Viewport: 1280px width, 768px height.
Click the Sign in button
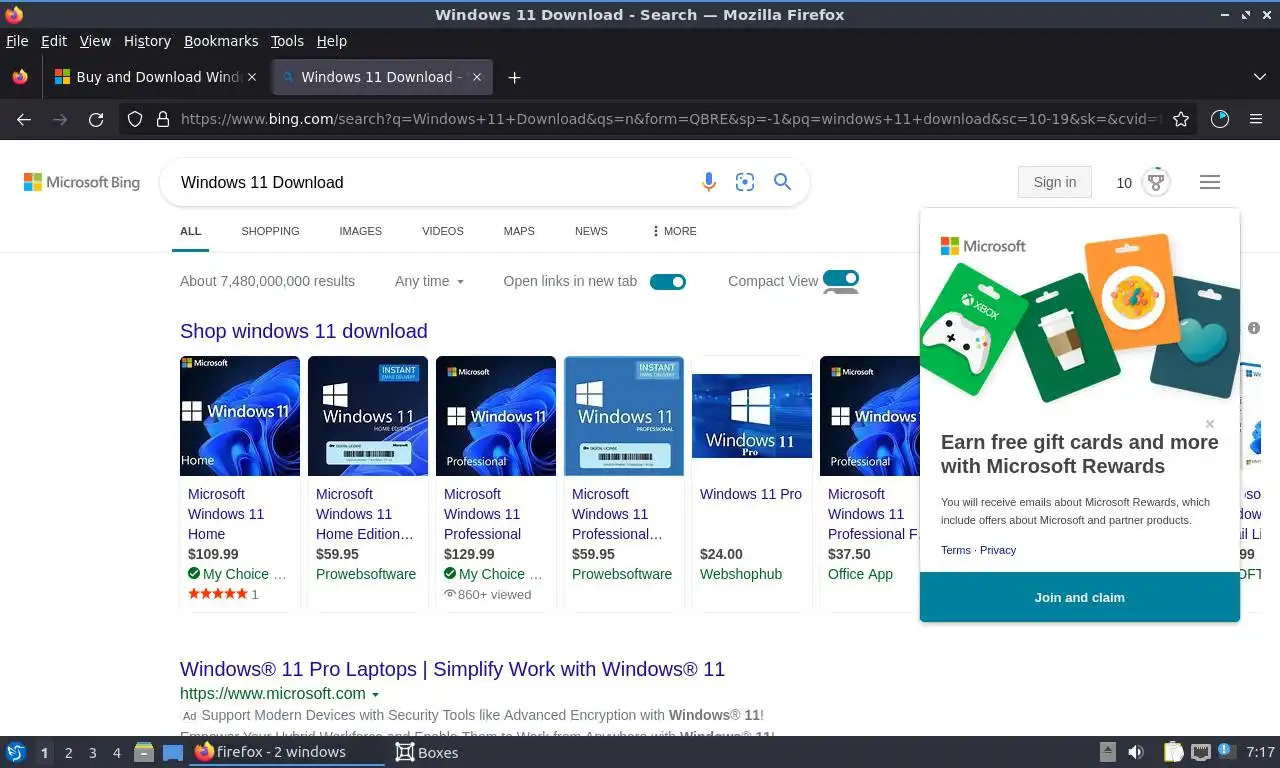[1055, 182]
